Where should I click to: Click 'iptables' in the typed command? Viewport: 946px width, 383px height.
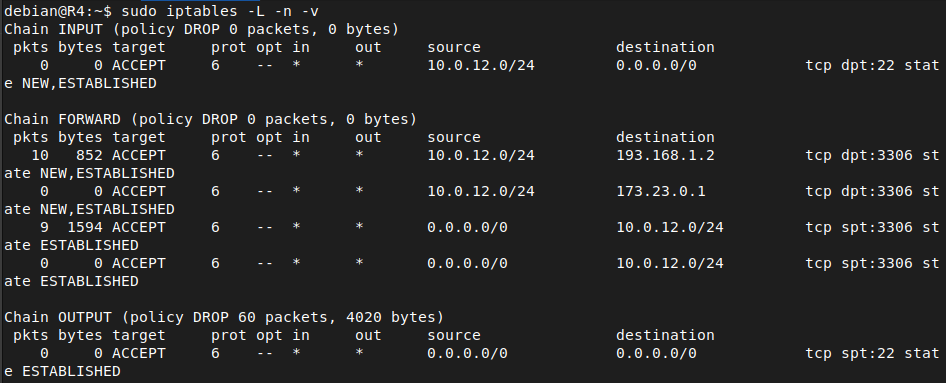tap(202, 11)
